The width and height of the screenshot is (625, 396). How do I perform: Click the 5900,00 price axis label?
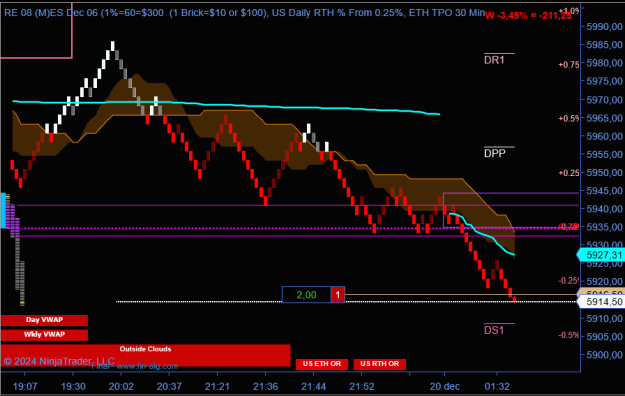click(x=604, y=355)
